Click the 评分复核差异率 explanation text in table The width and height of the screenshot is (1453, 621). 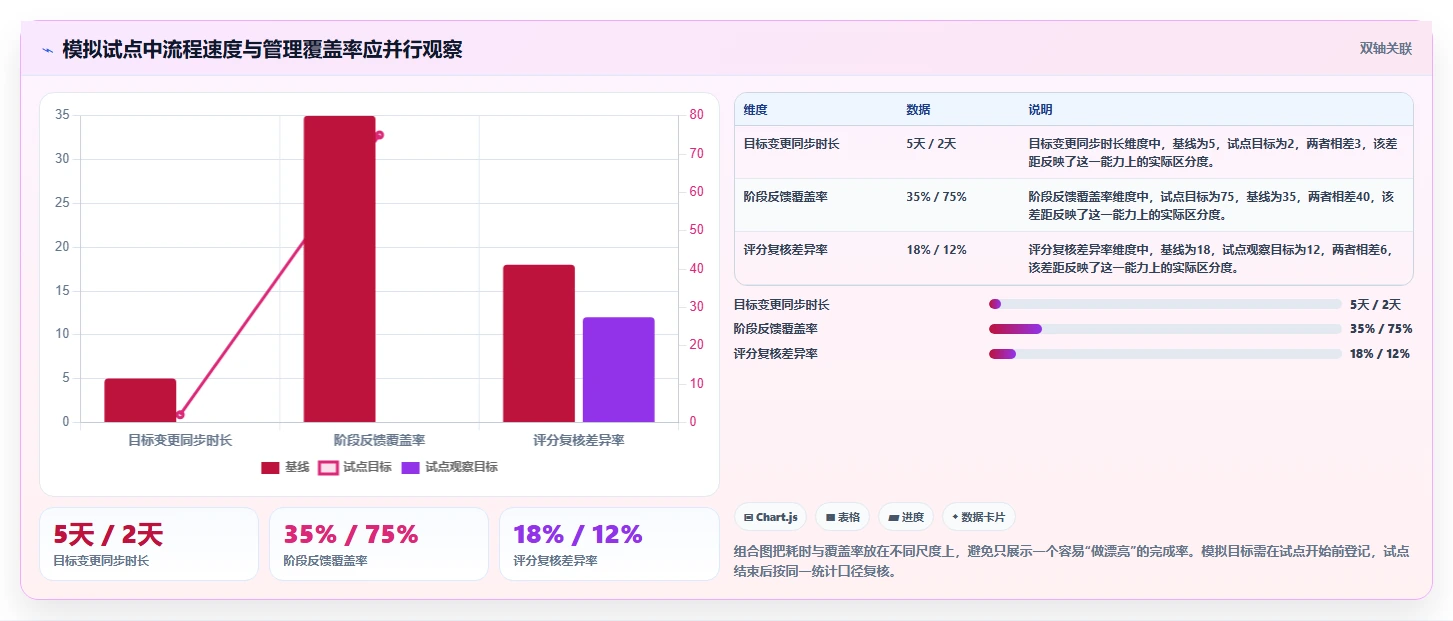(x=1210, y=258)
